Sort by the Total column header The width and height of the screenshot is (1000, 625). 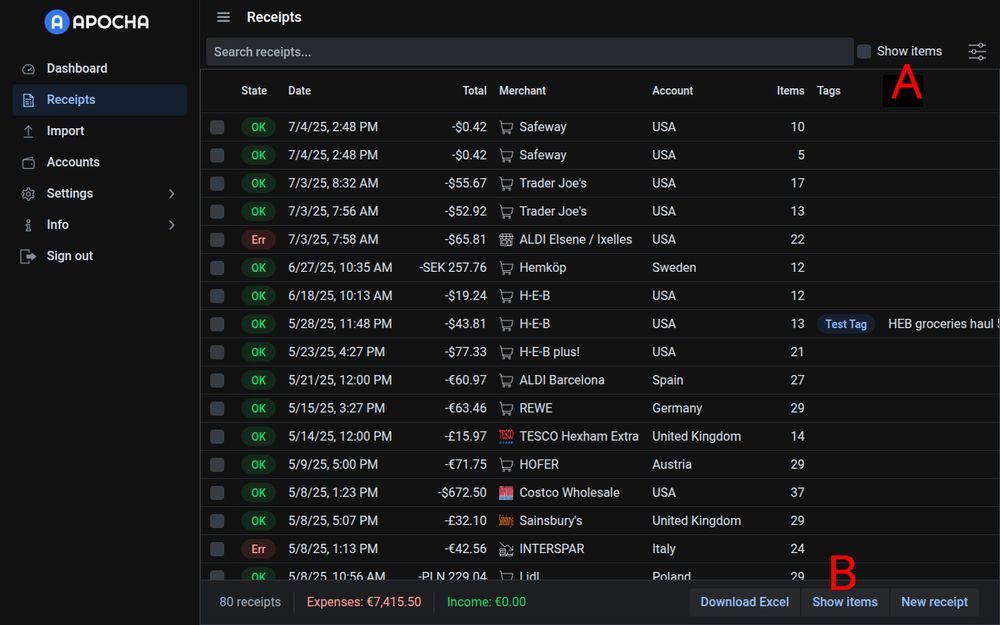(x=474, y=91)
